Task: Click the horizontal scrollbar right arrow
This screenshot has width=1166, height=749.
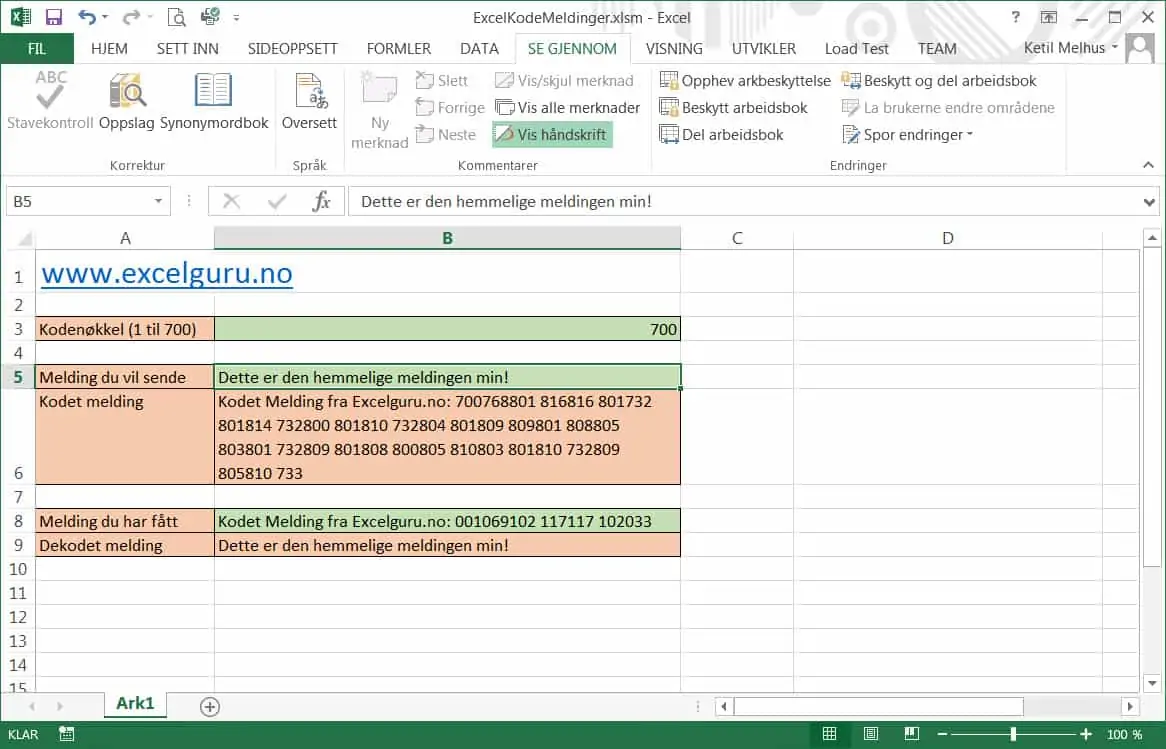Action: (1130, 706)
